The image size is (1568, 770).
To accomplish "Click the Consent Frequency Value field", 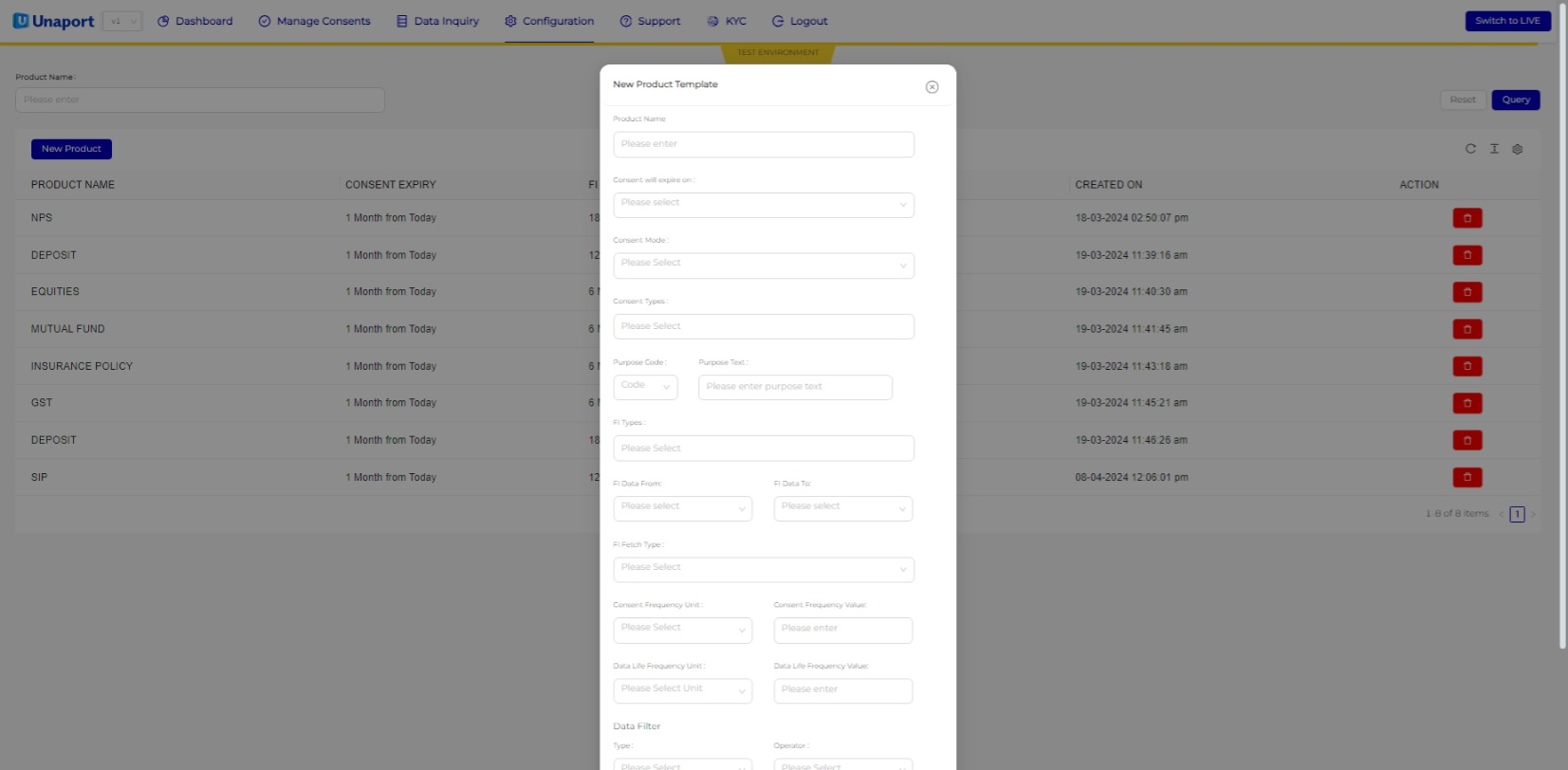I will pos(842,631).
